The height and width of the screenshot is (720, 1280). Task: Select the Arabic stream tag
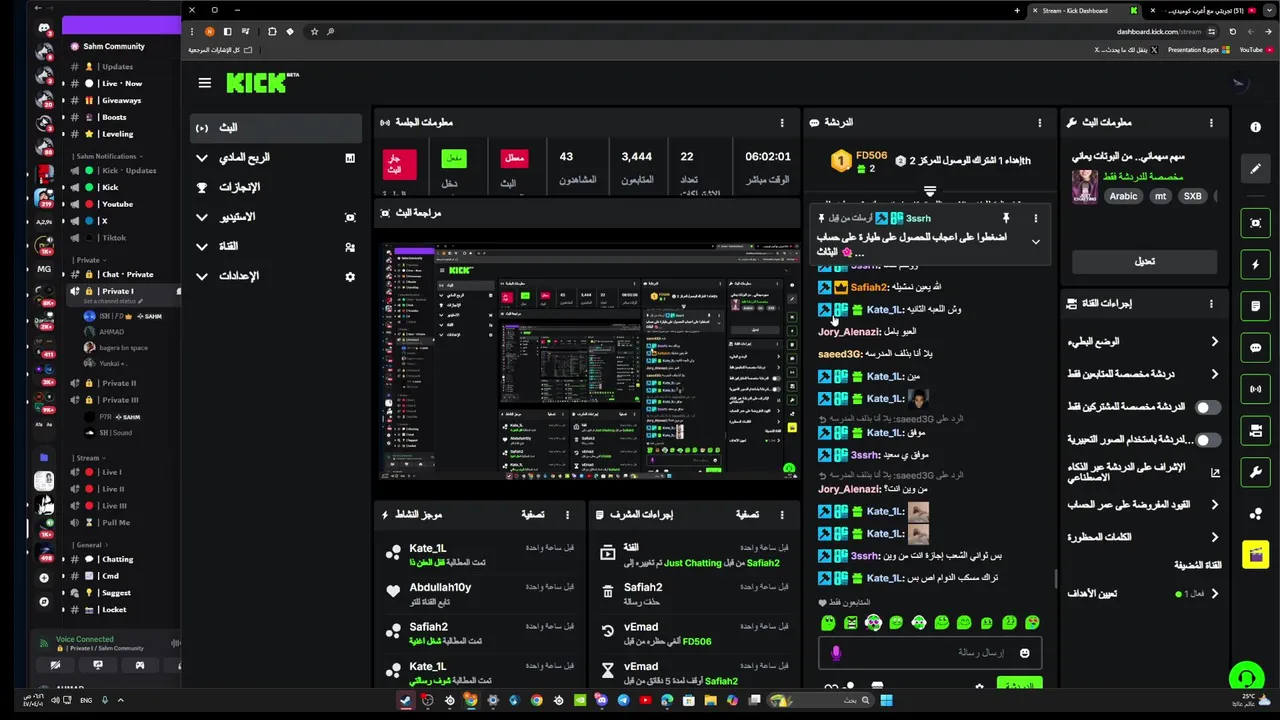point(1123,196)
